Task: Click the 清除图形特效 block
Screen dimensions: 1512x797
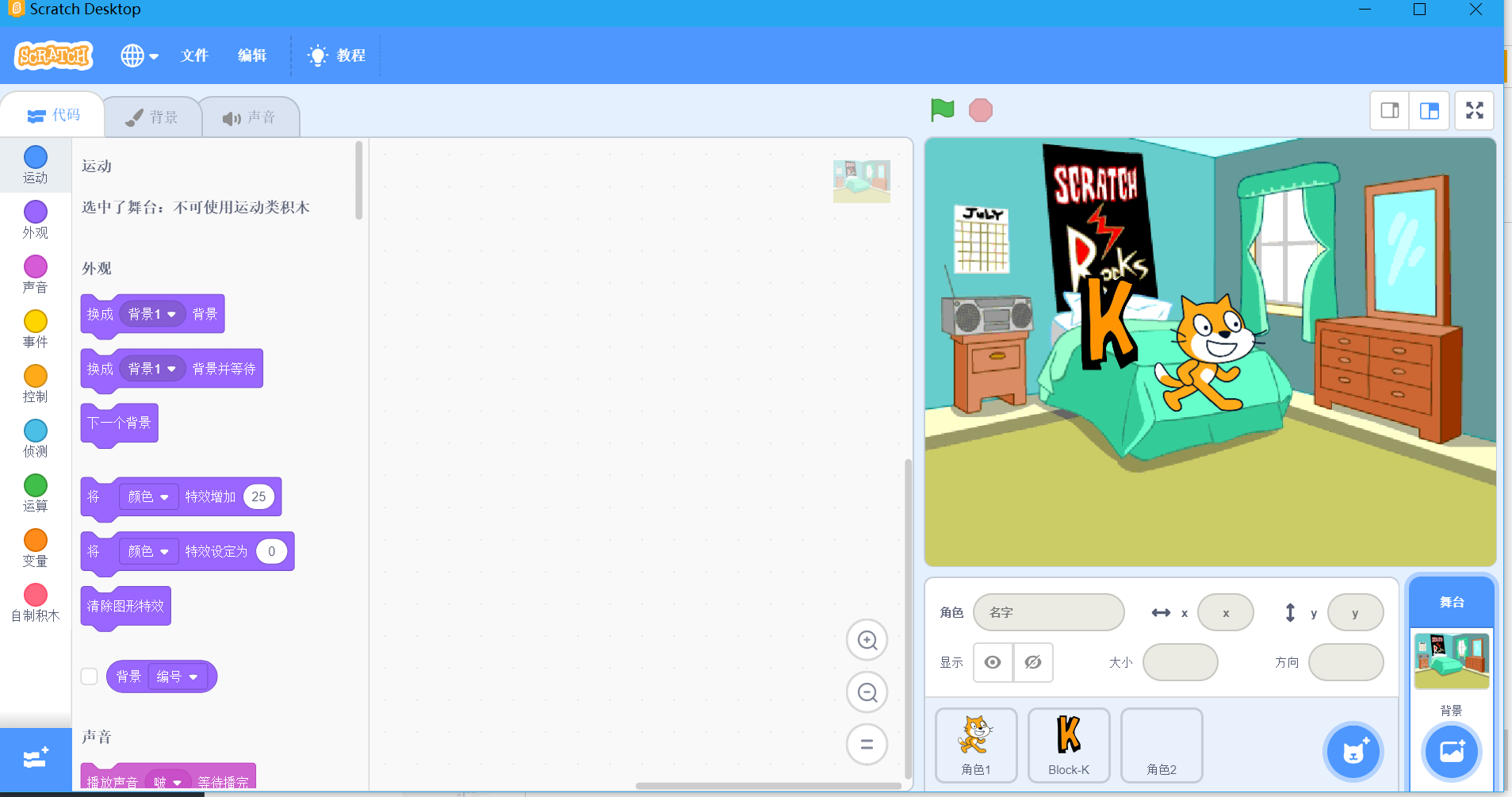Action: pos(125,607)
